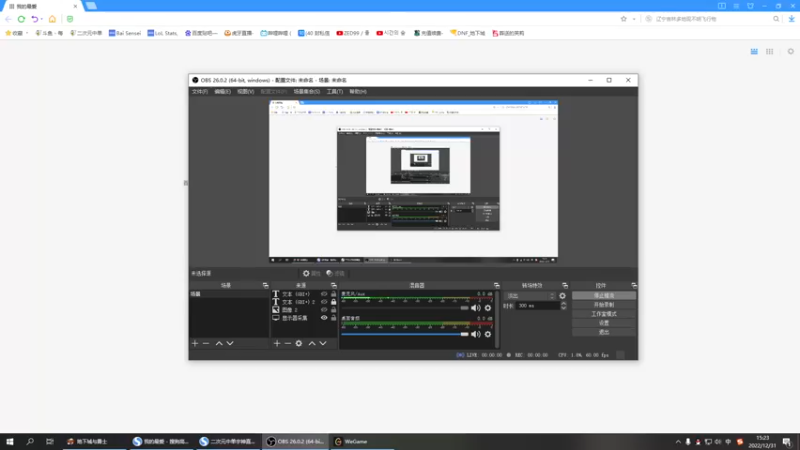Remove selected source with minus icon

pos(288,343)
